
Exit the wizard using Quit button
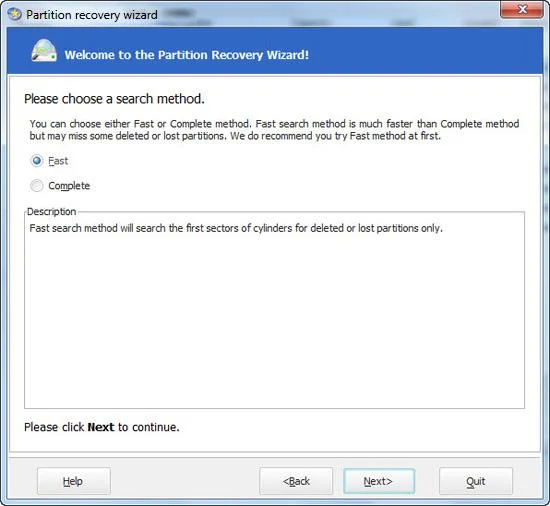pyautogui.click(x=476, y=481)
